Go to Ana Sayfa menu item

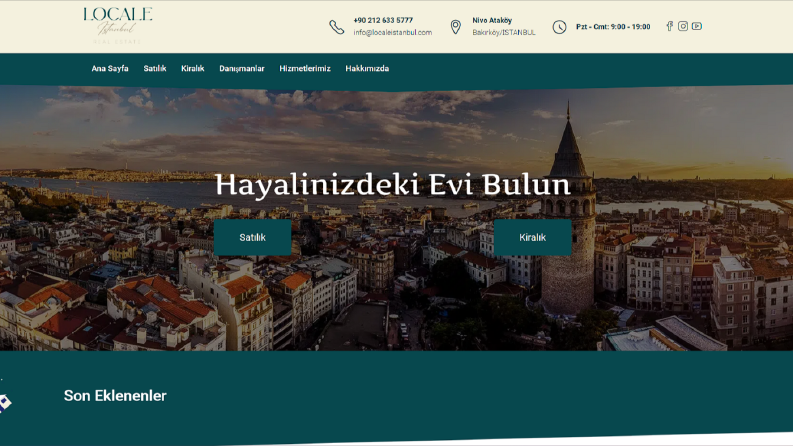coord(110,68)
